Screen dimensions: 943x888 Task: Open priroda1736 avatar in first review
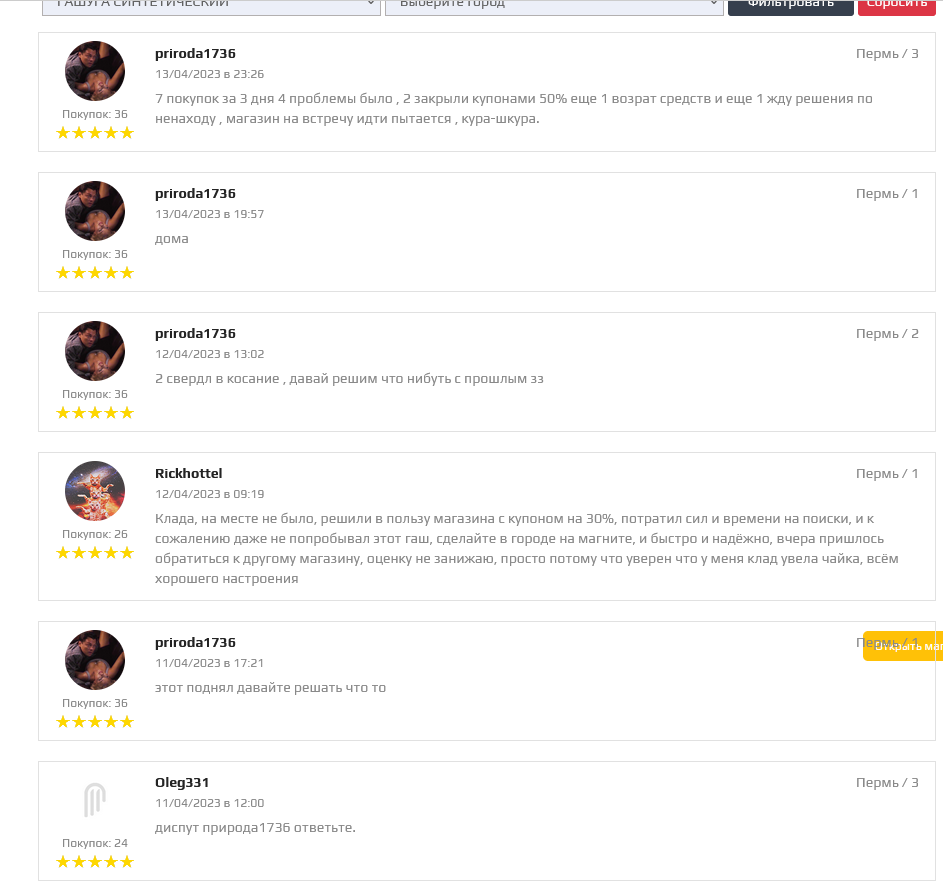pos(95,71)
